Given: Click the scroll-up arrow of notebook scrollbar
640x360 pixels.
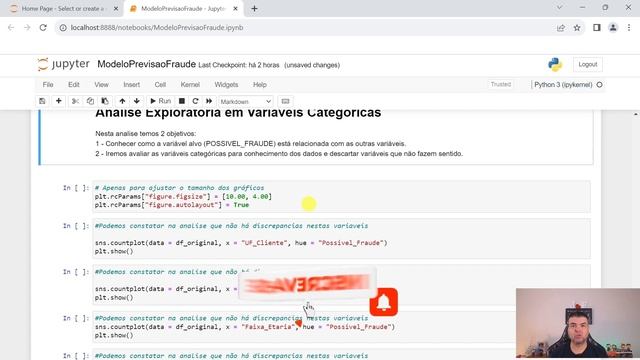Looking at the screenshot, I should [636, 114].
